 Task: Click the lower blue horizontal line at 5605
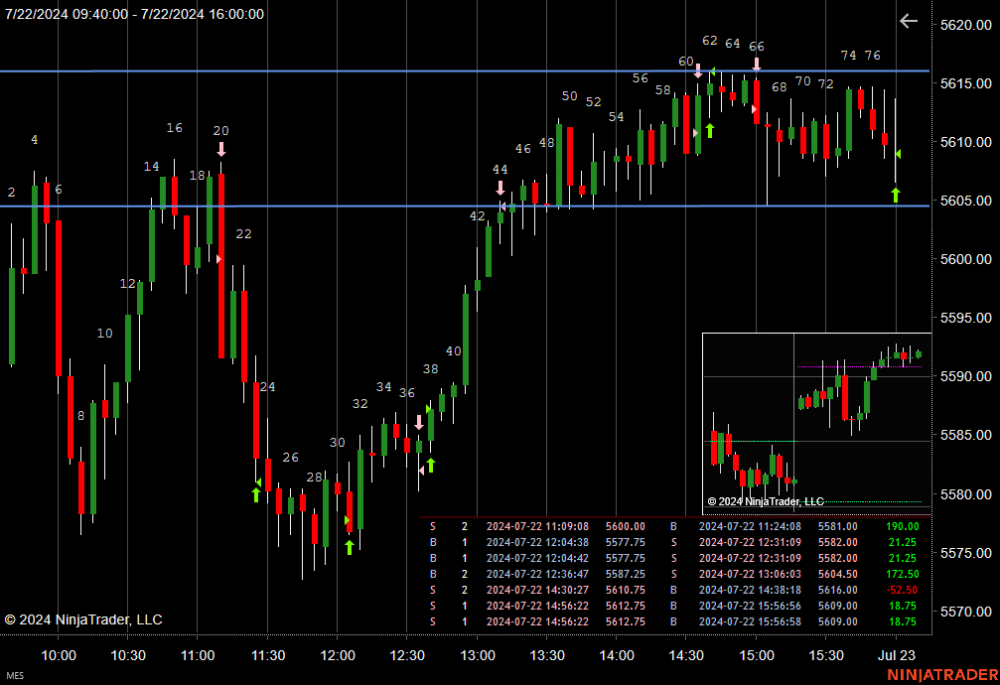(x=464, y=206)
